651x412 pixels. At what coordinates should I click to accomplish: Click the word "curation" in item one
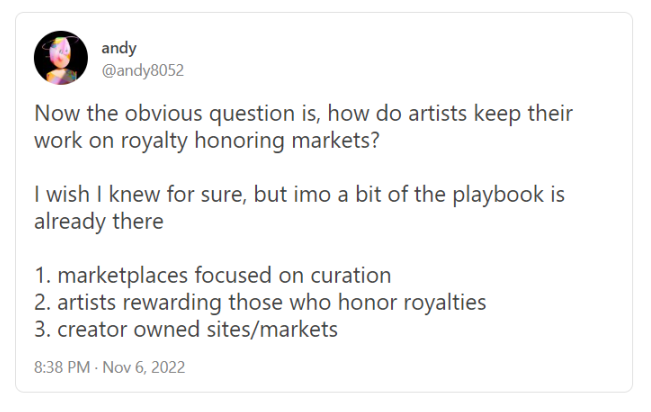click(351, 275)
